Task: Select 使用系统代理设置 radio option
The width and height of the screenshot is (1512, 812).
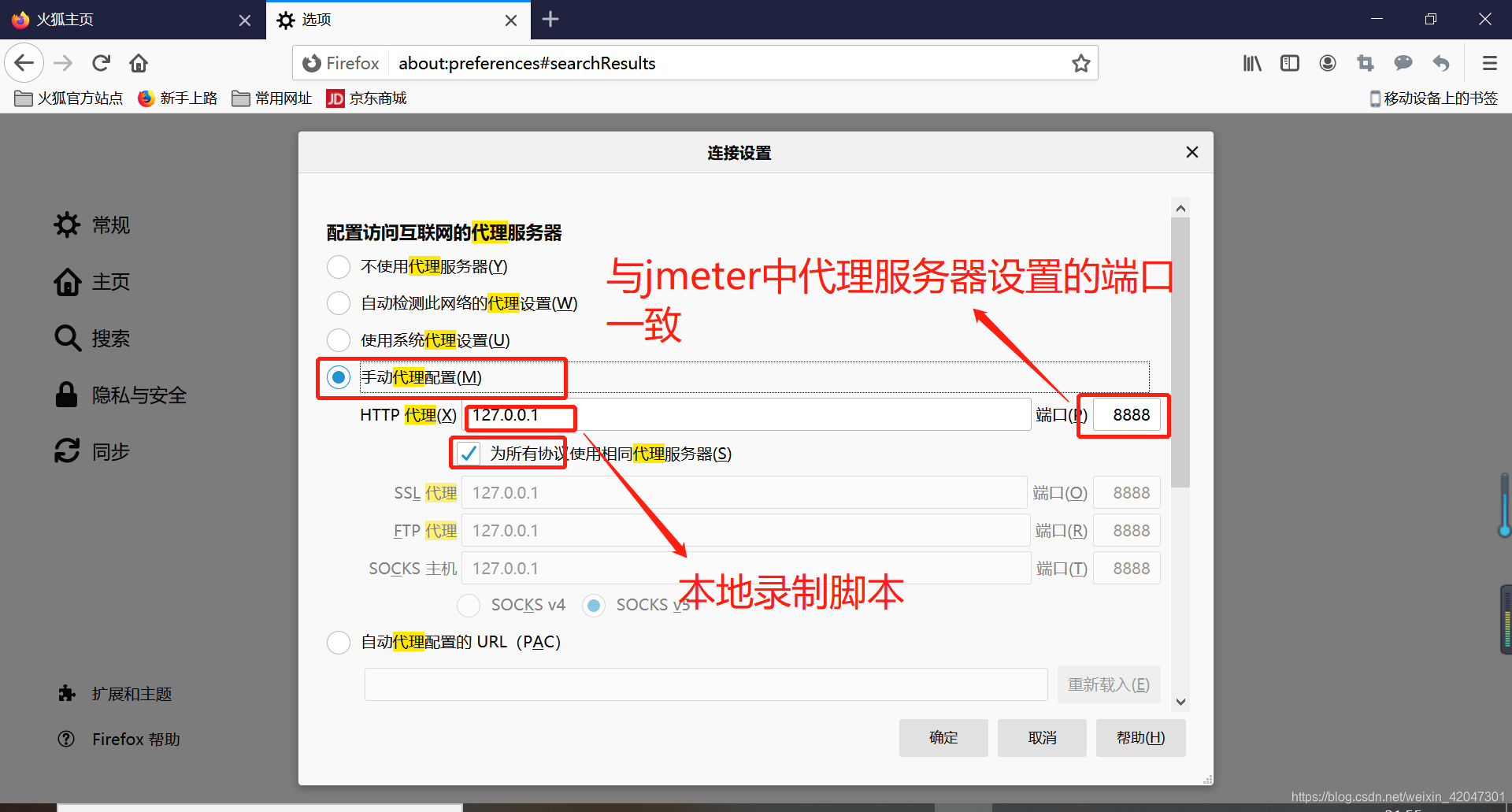Action: (339, 340)
